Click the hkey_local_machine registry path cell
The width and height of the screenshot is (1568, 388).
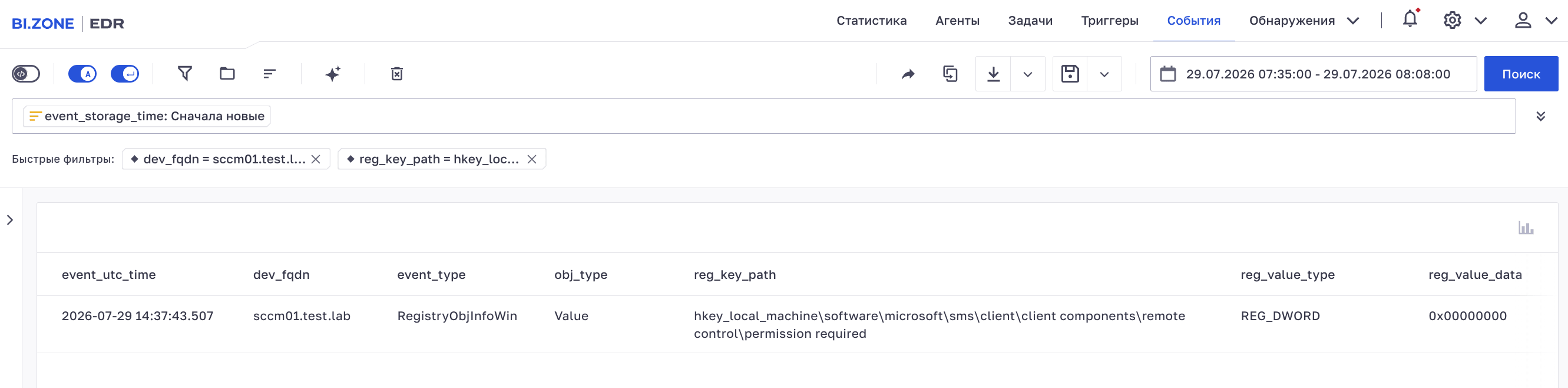[940, 325]
